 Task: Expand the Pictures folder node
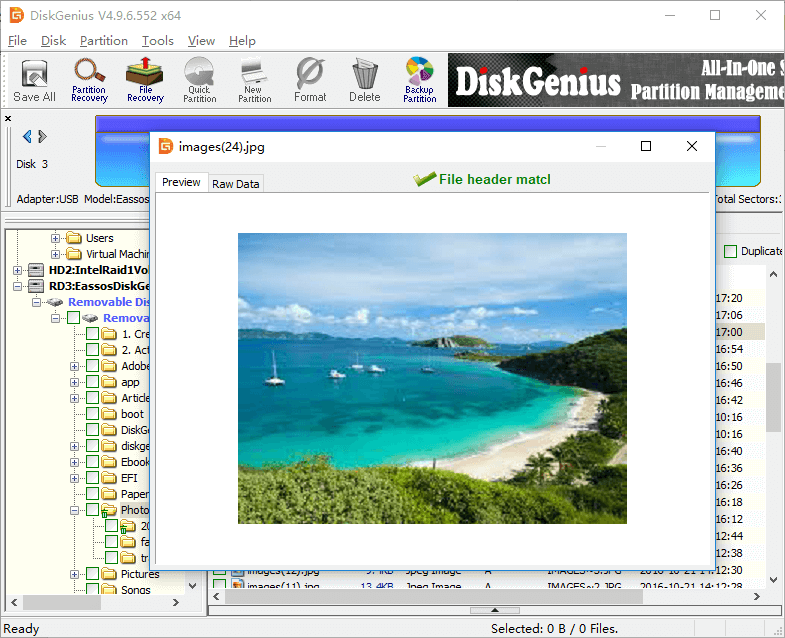tap(74, 574)
